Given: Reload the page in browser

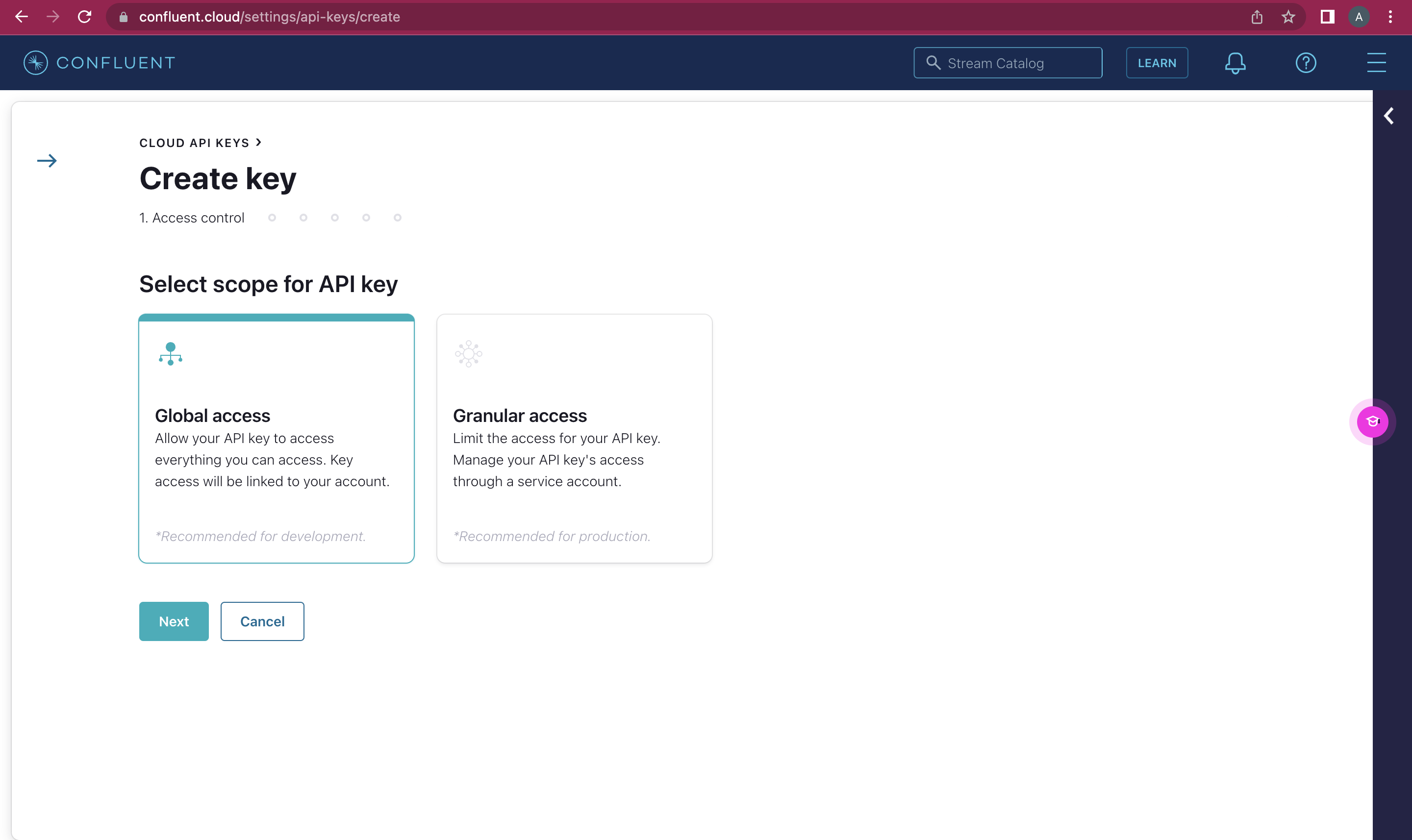Looking at the screenshot, I should tap(84, 17).
